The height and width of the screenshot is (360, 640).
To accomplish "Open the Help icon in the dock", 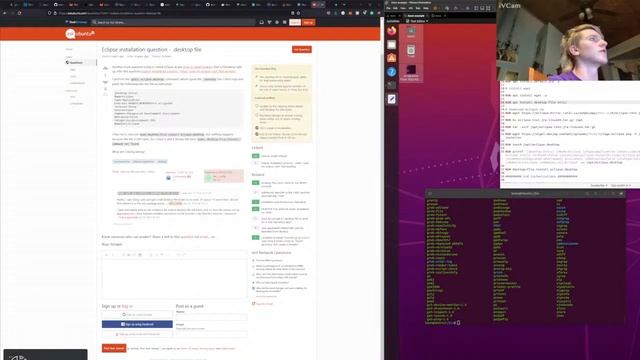I will [x=391, y=72].
